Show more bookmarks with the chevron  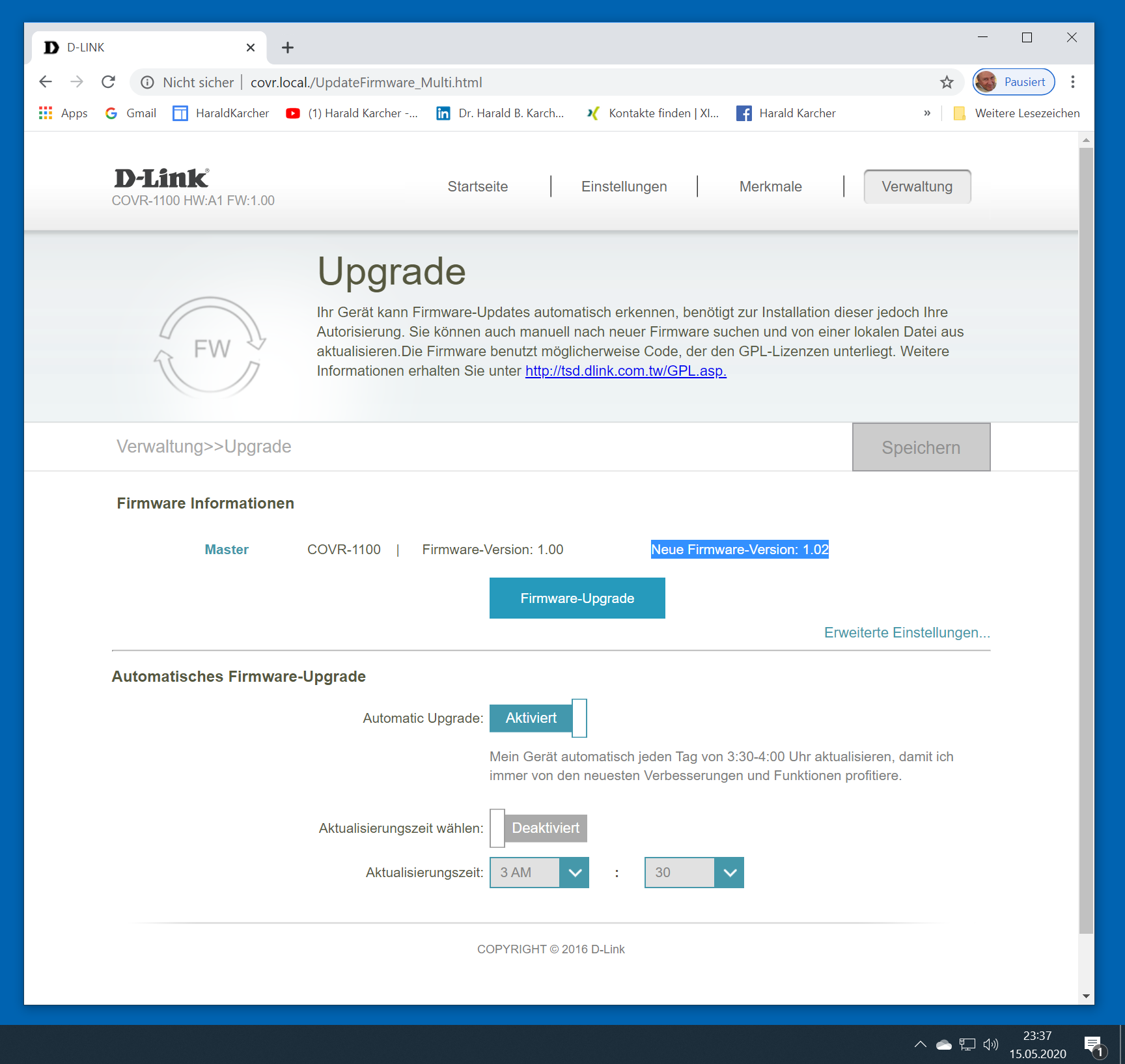[927, 113]
